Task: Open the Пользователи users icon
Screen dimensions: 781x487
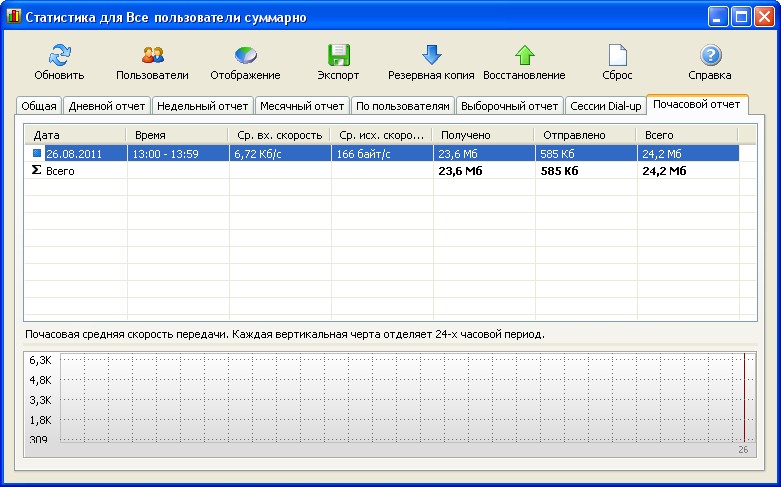Action: (152, 55)
